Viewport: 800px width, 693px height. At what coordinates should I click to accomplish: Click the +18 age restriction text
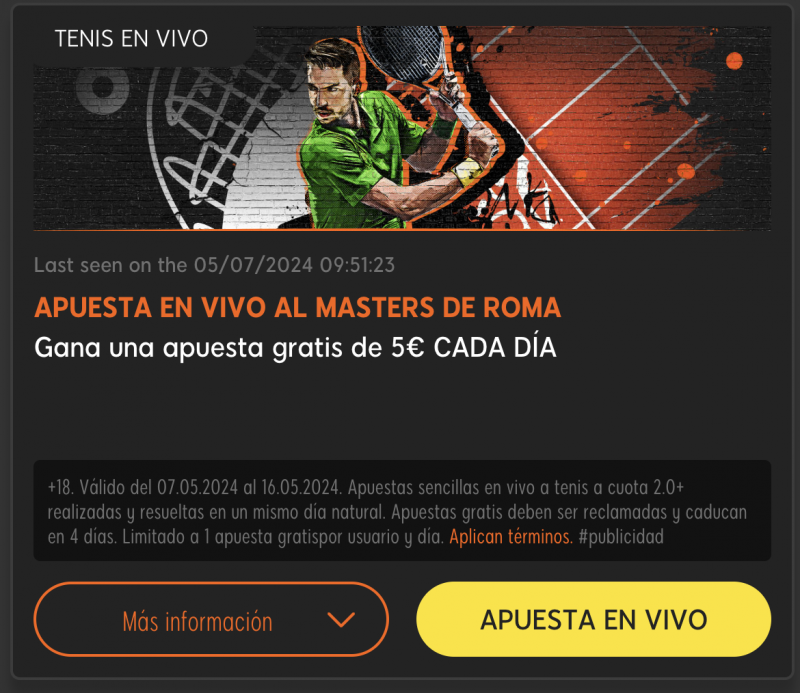[x=61, y=487]
